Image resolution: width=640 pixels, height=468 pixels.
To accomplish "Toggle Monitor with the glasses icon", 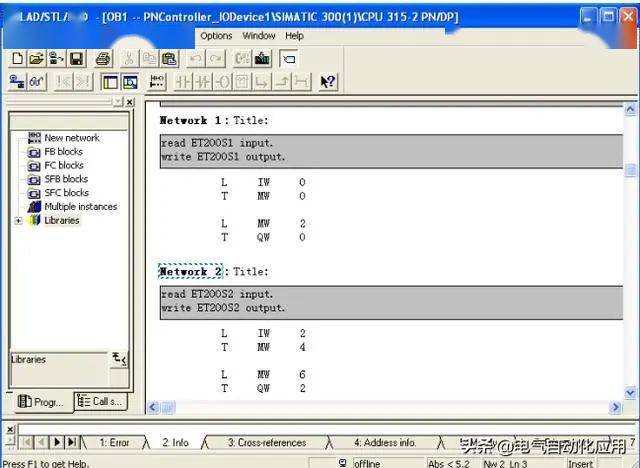I will (37, 82).
